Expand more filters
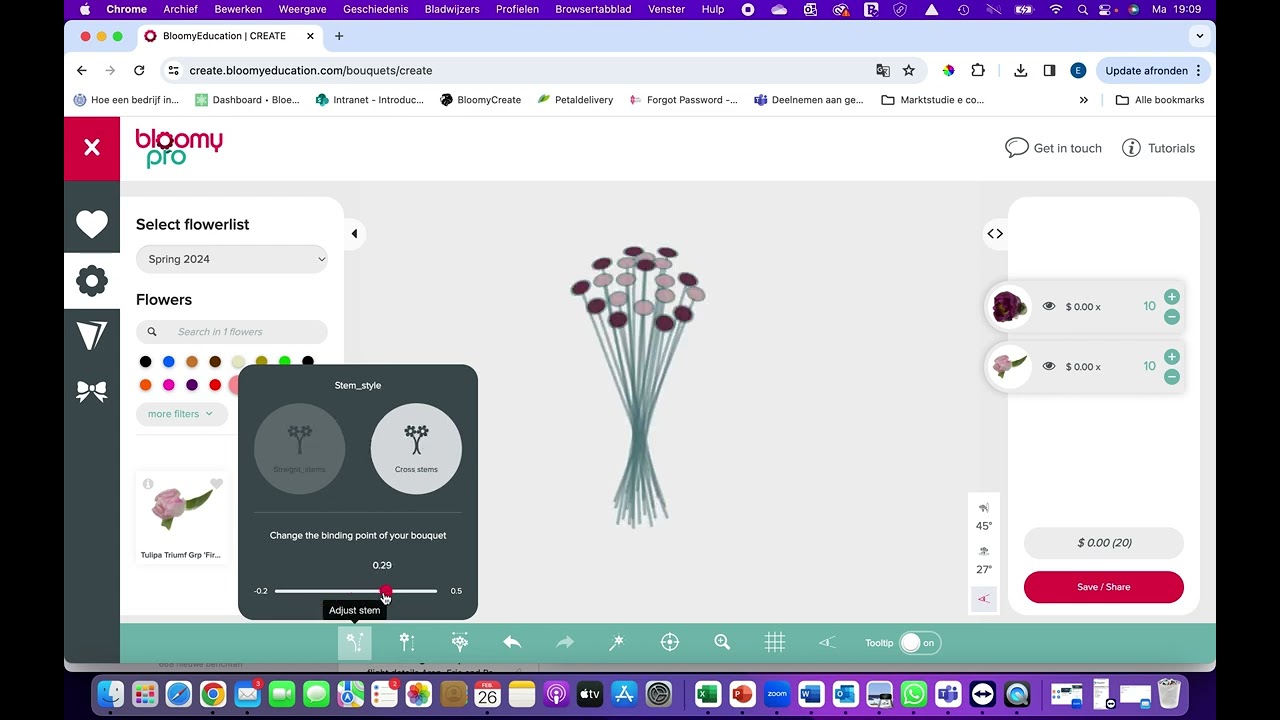Screen dimensions: 1280x720 tap(181, 414)
